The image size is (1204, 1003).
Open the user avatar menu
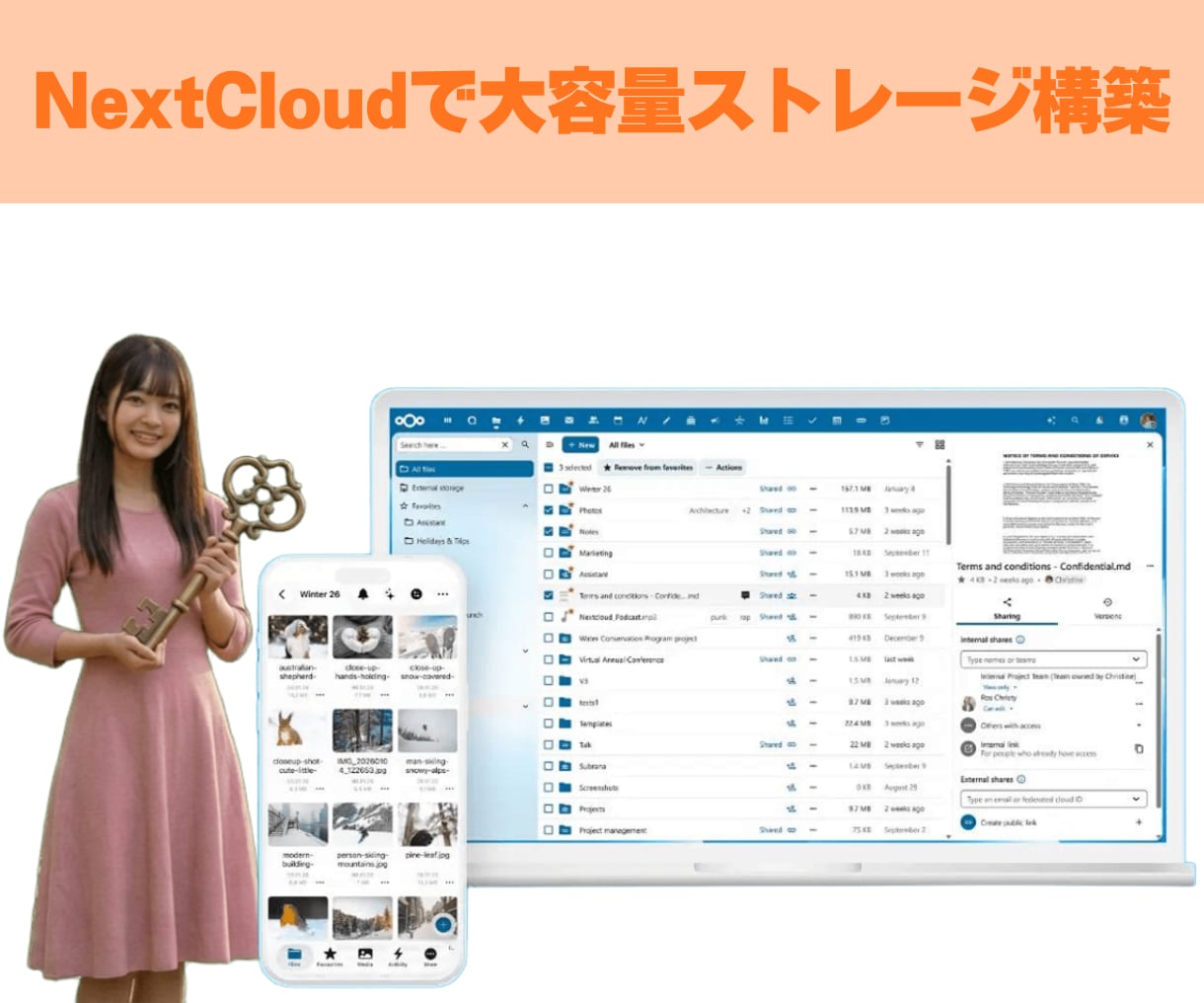click(1148, 421)
